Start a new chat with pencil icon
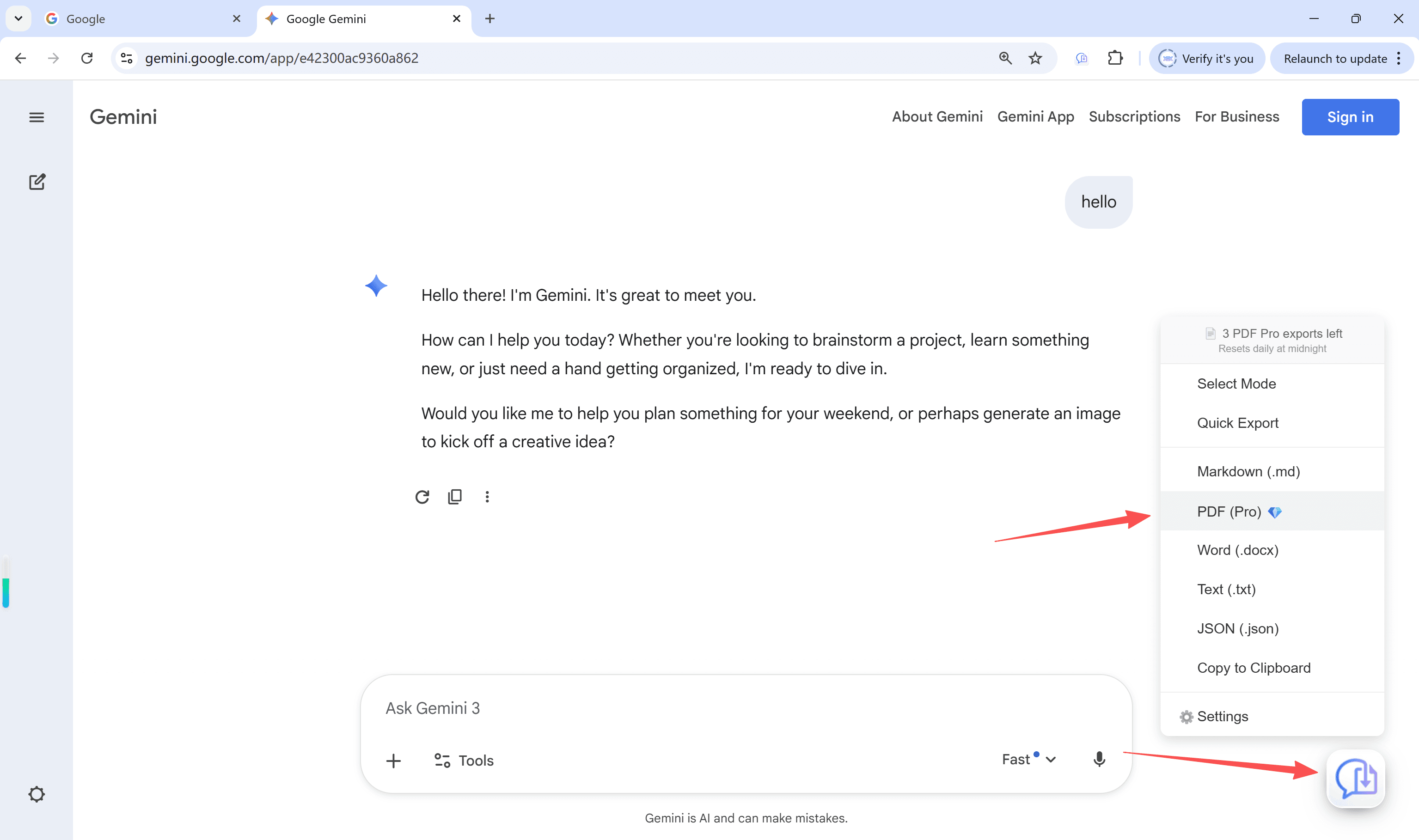 point(37,182)
